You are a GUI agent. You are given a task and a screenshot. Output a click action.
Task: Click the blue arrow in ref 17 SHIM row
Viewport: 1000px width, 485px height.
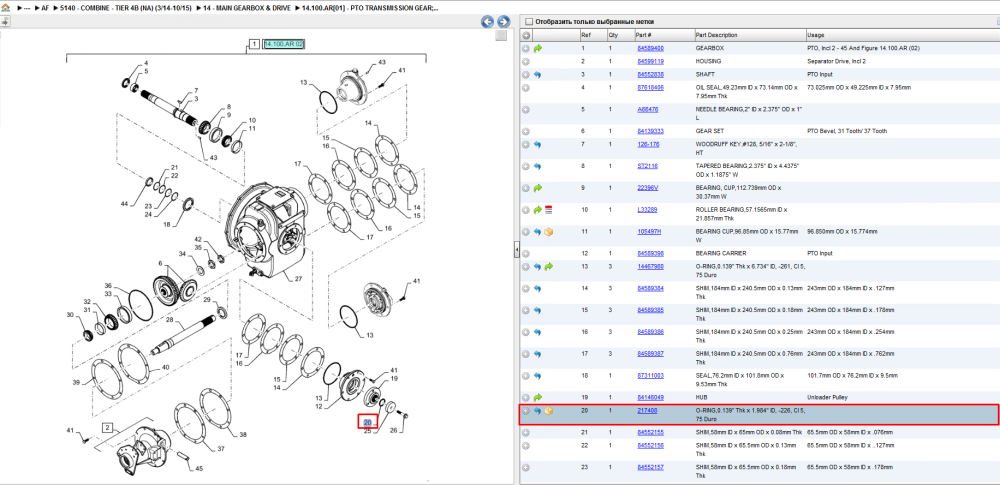click(x=538, y=354)
